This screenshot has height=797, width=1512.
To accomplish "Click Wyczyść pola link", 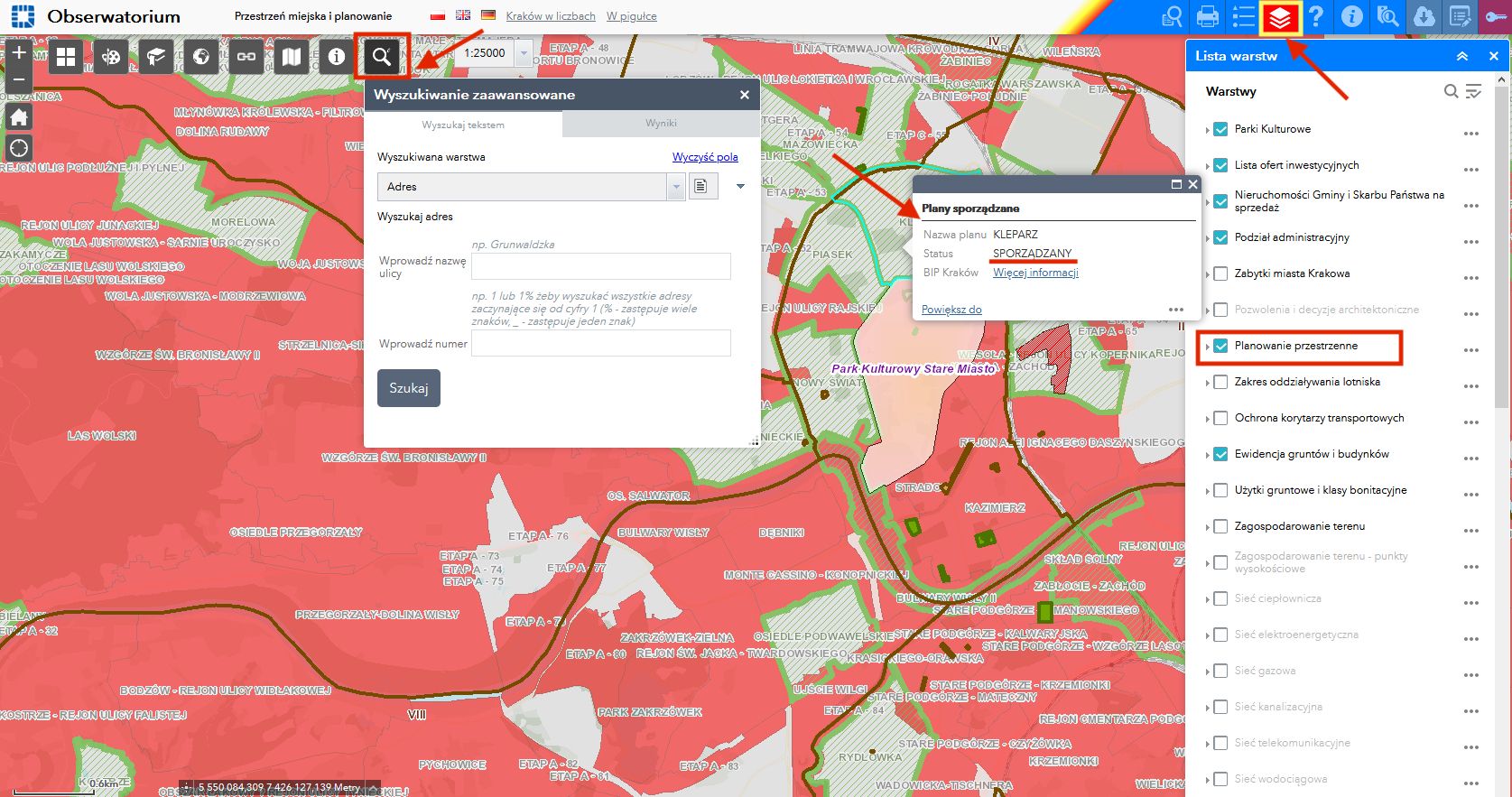I will pyautogui.click(x=705, y=157).
